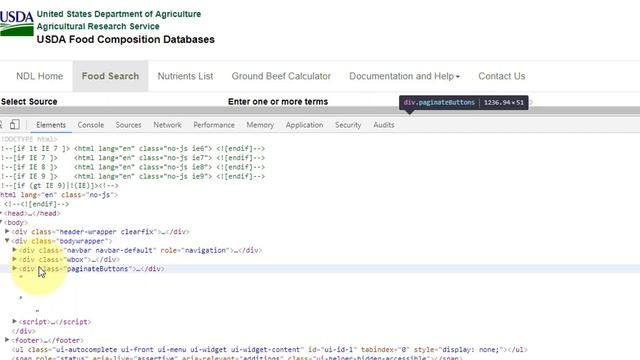Screen dimensions: 640x360
Task: Open the Sources tab
Action: pyautogui.click(x=128, y=125)
